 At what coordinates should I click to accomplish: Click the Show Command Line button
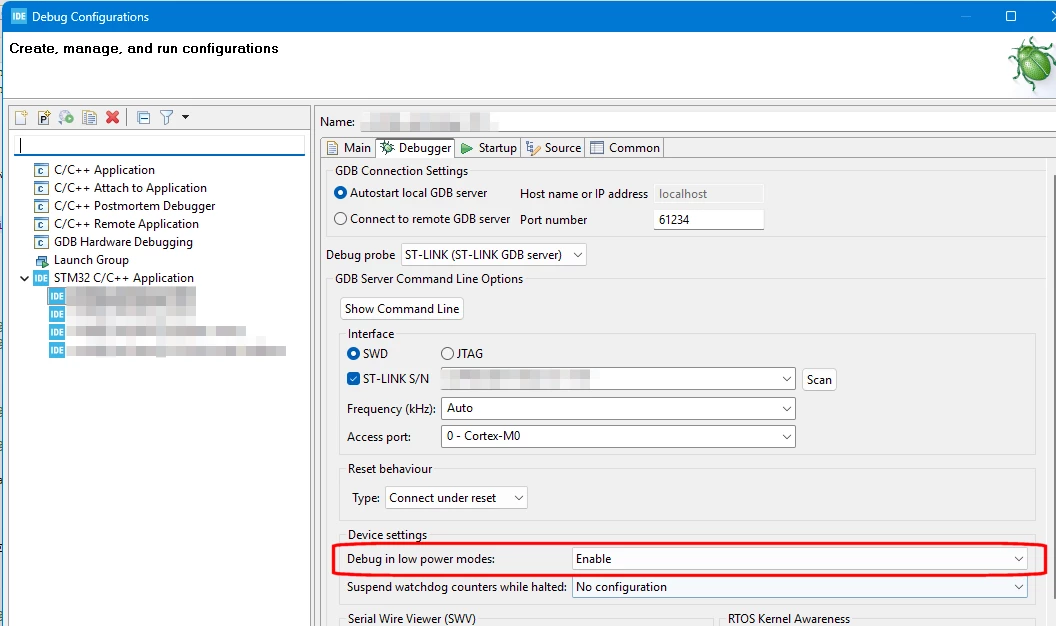tap(402, 308)
